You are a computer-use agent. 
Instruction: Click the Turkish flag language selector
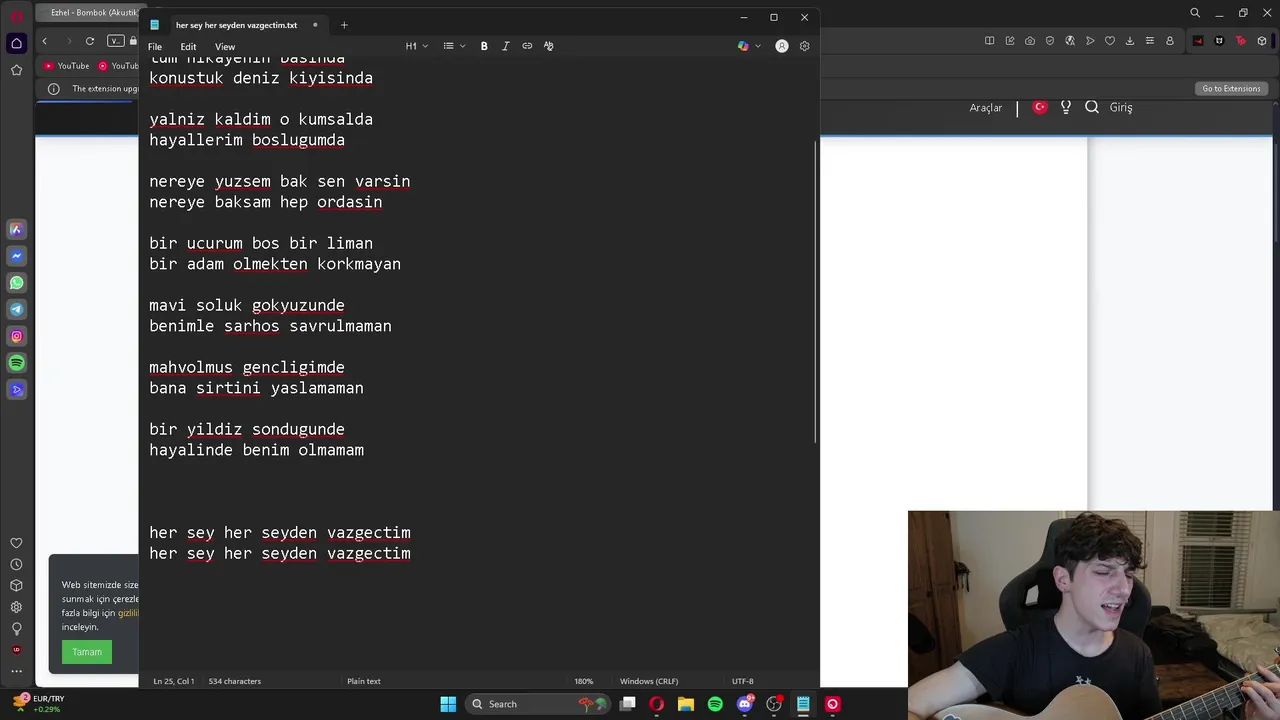pos(1040,107)
